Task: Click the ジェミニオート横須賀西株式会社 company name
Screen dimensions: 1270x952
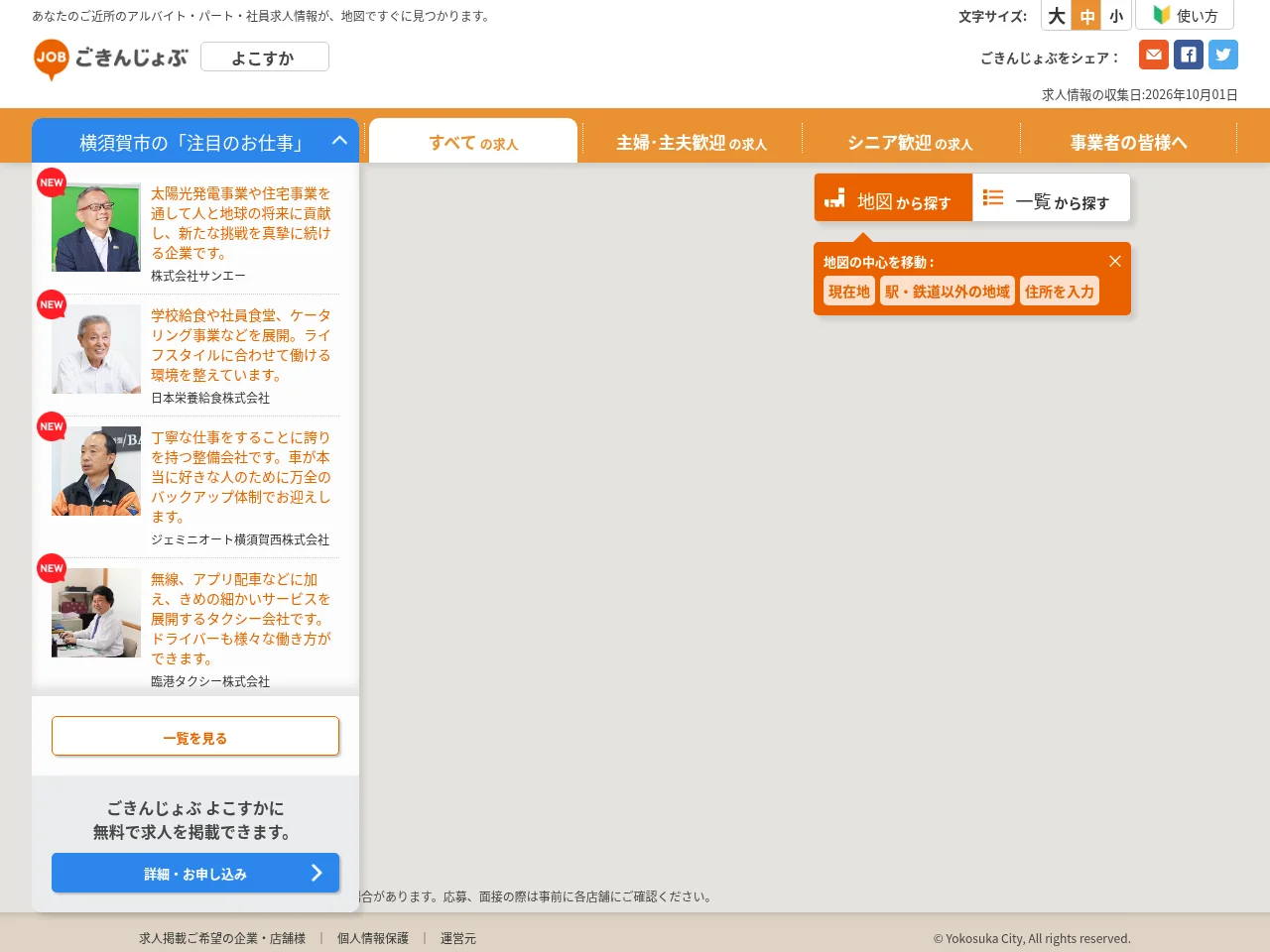Action: (240, 539)
